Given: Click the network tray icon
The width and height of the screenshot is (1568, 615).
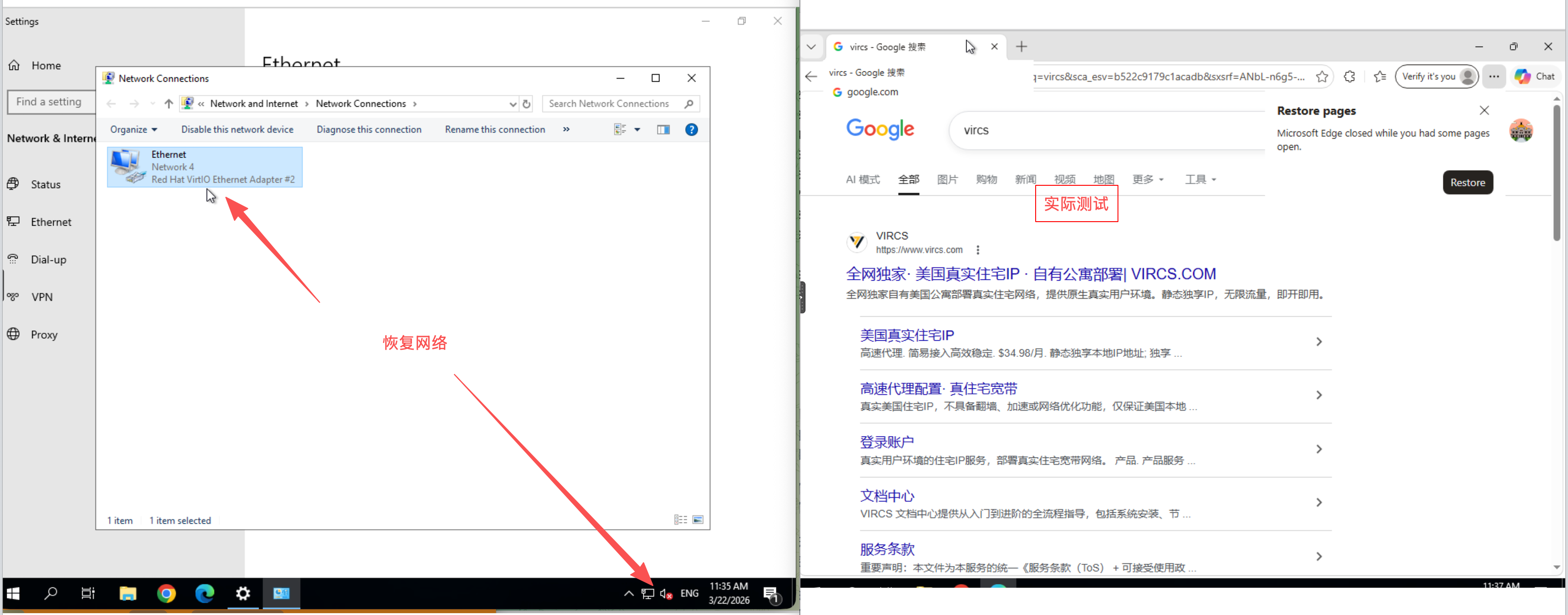Looking at the screenshot, I should tap(648, 593).
